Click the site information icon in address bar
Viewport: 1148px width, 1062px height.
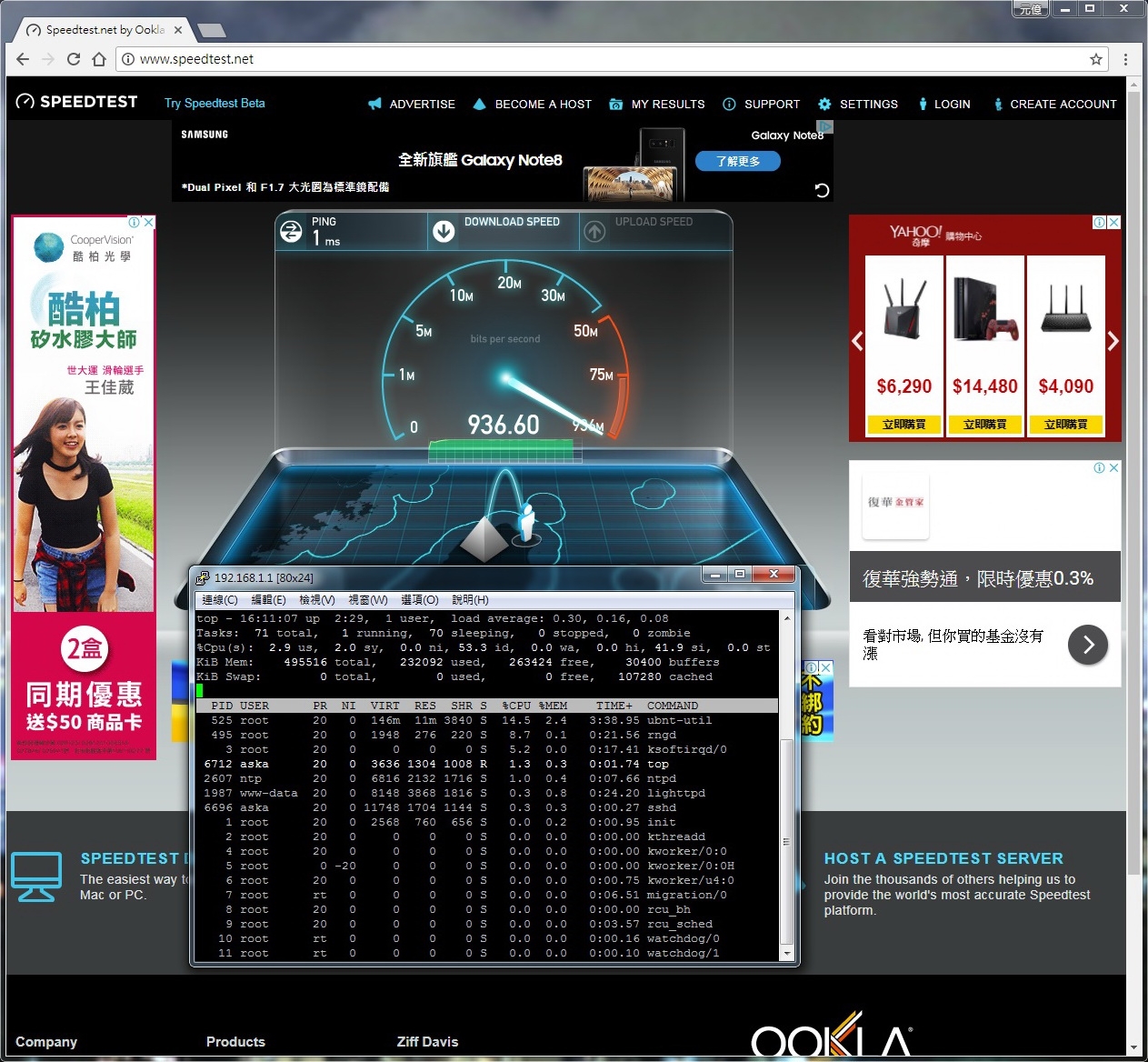tap(128, 59)
